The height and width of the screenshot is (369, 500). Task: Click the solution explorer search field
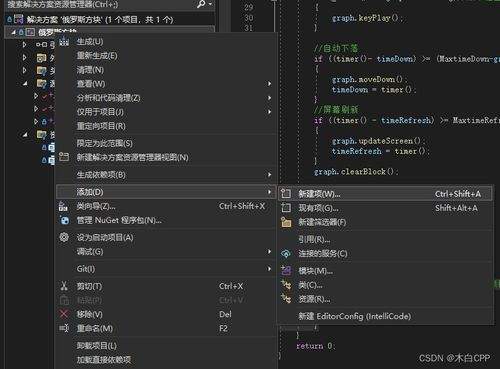[100, 4]
